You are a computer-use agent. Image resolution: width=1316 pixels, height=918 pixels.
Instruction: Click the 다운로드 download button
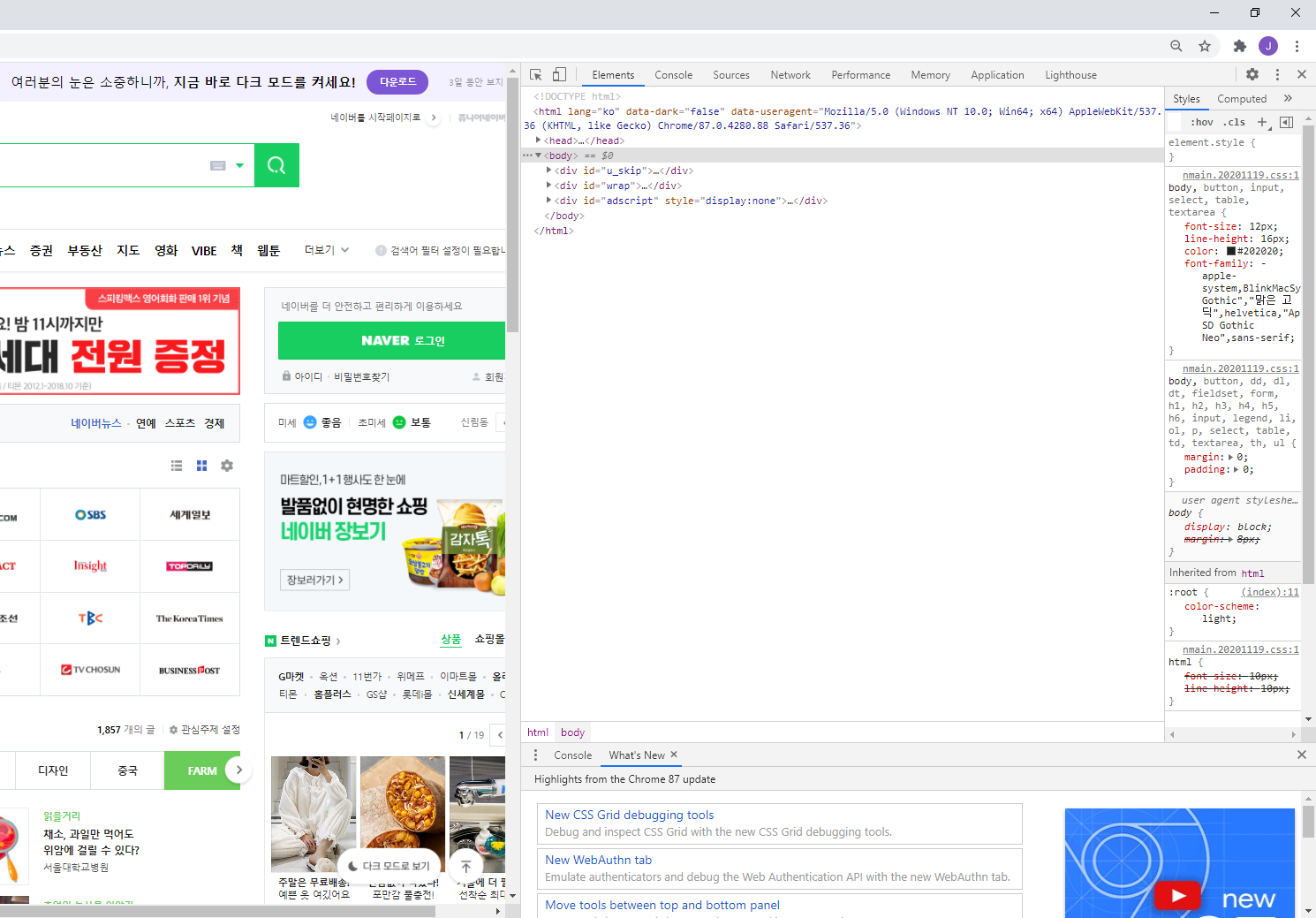point(397,81)
